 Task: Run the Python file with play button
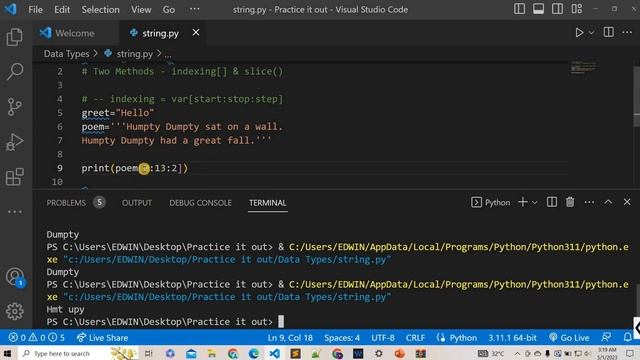pyautogui.click(x=579, y=33)
